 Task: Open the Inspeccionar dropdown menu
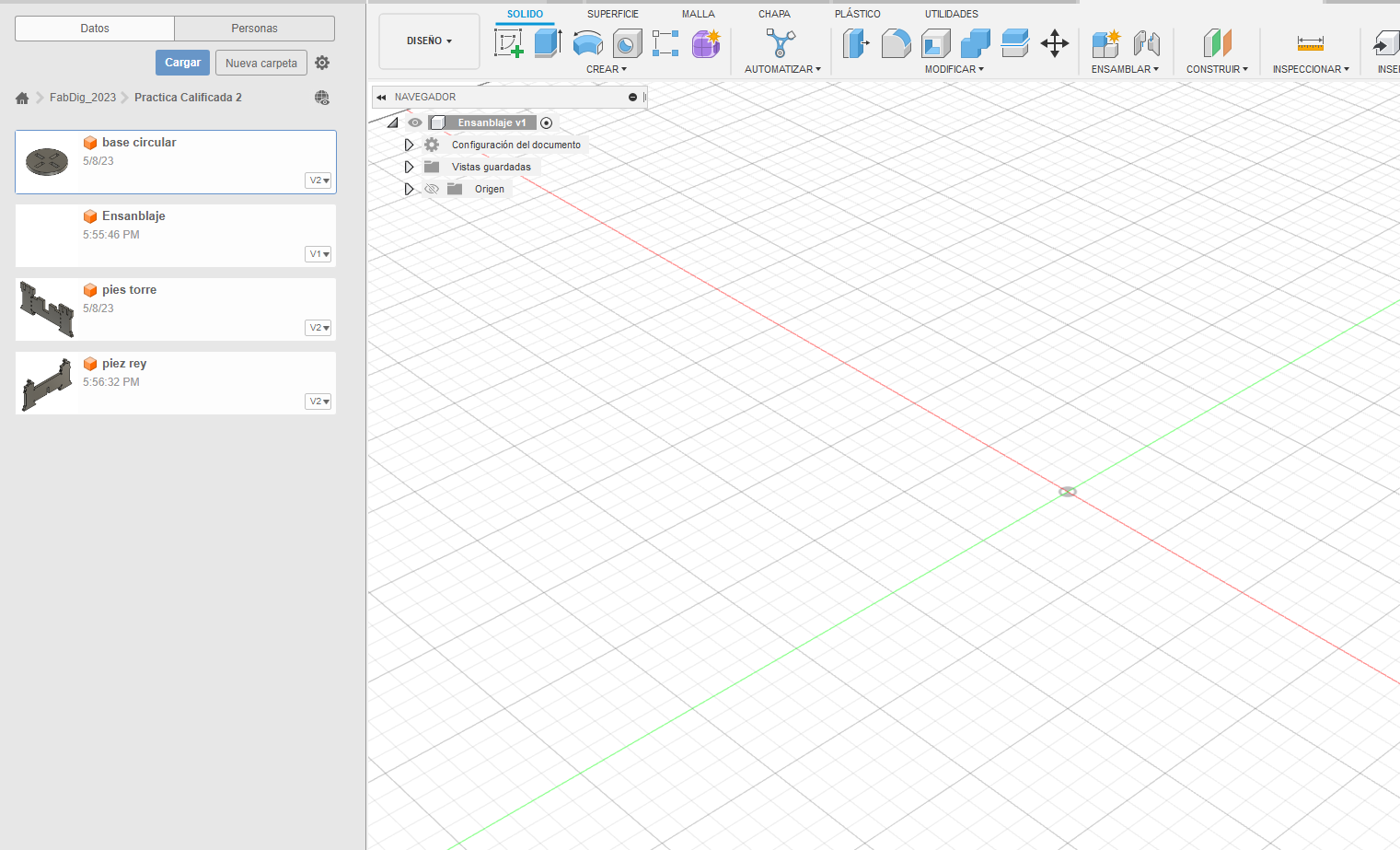tap(1311, 69)
